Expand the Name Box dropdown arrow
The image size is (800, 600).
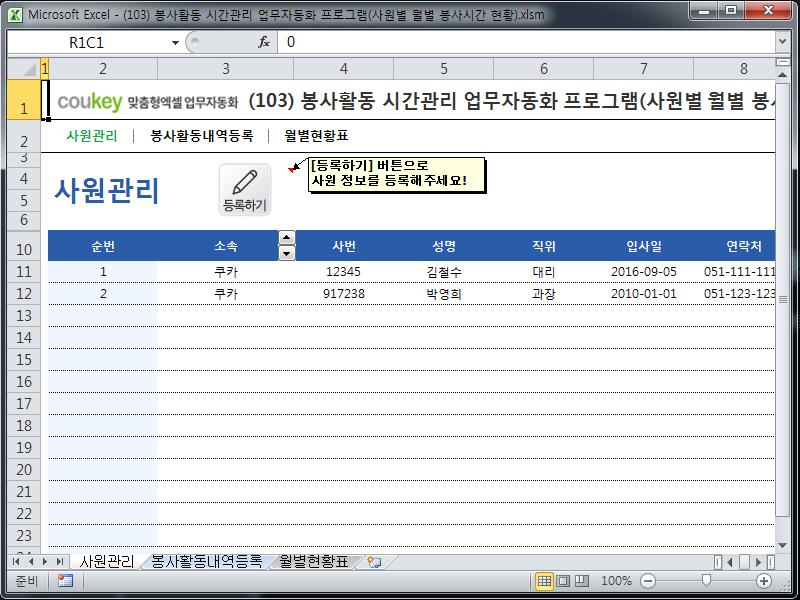tap(175, 43)
